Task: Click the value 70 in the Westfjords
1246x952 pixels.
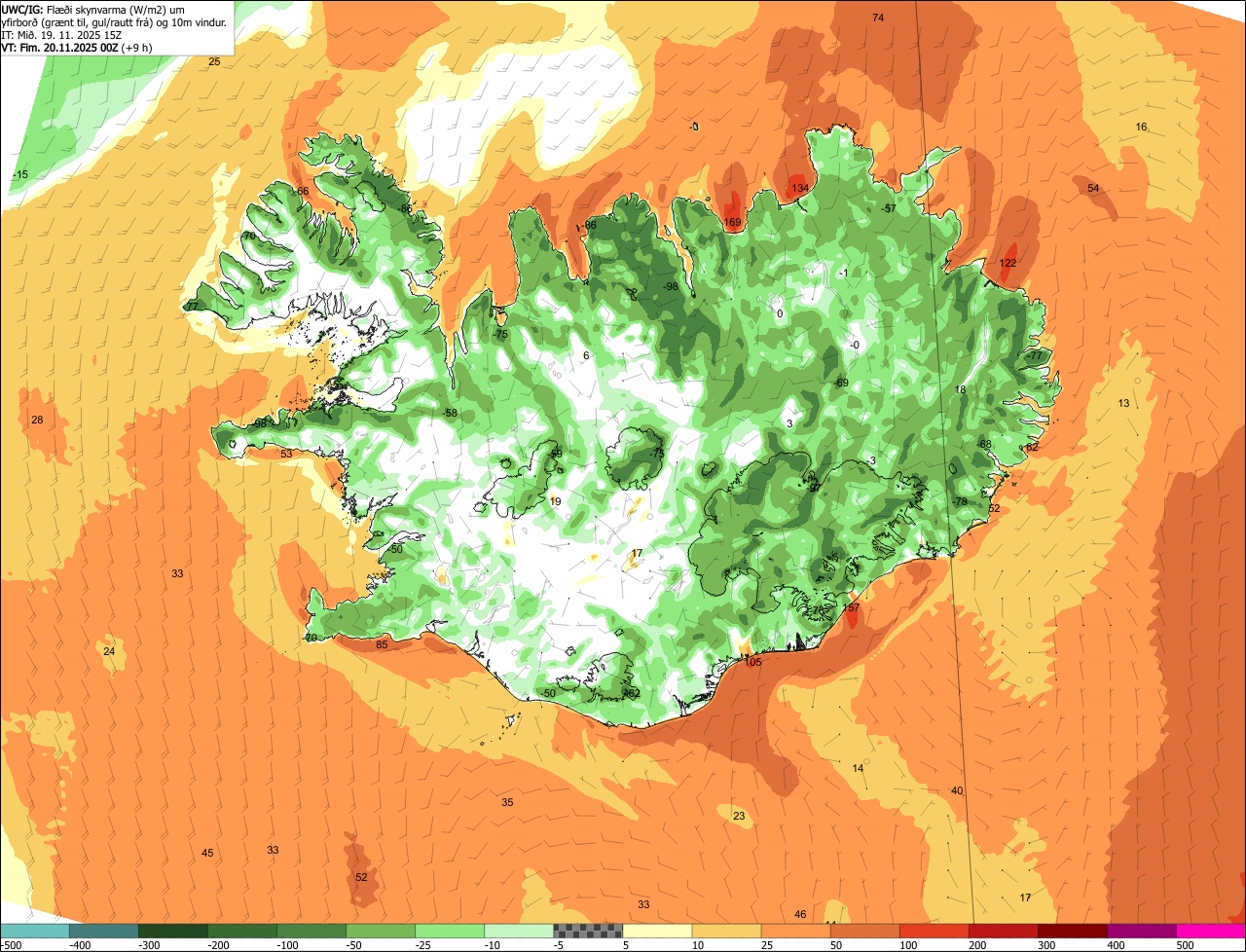Action: click(x=249, y=236)
